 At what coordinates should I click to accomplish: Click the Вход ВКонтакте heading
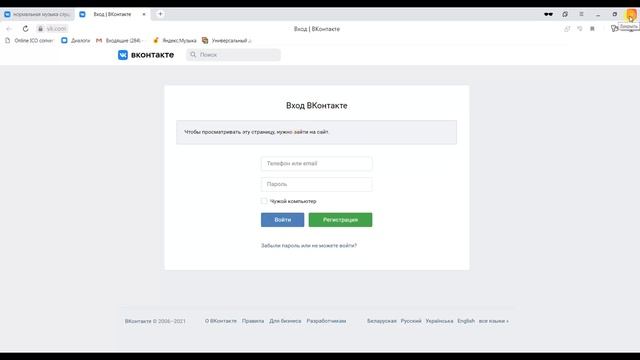pos(317,105)
